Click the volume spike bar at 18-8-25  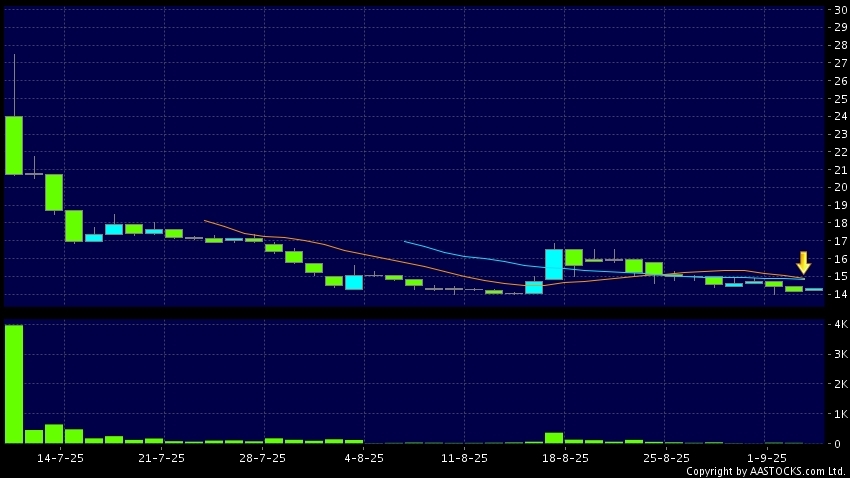tap(553, 438)
